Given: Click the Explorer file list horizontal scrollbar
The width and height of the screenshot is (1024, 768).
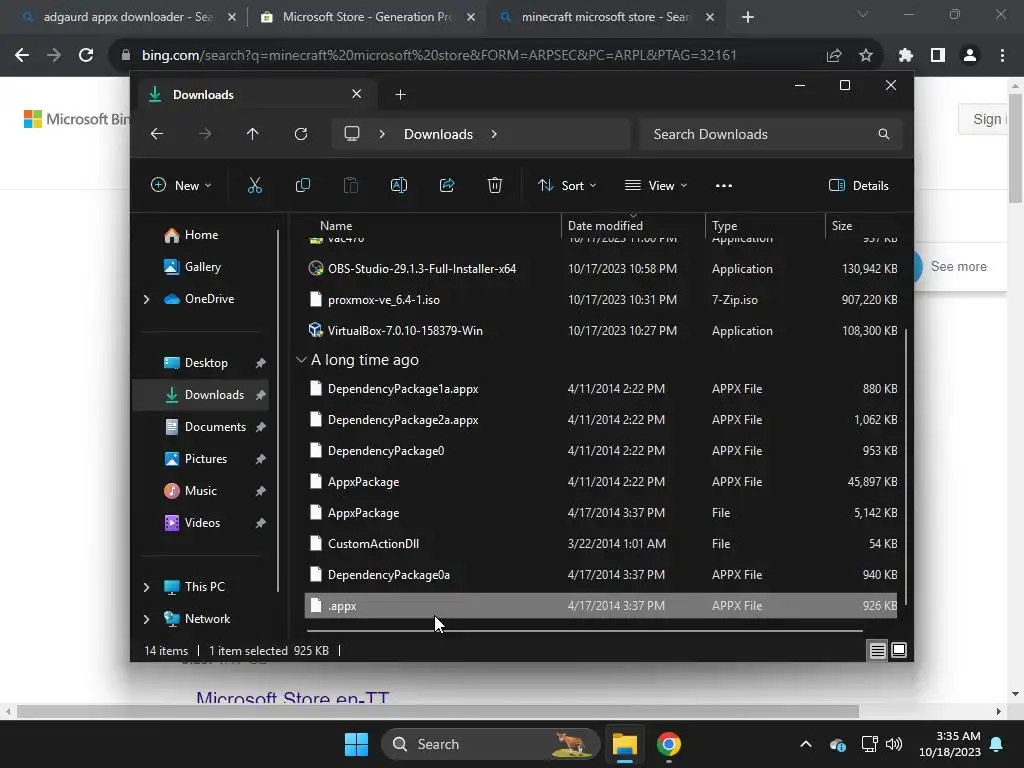Looking at the screenshot, I should pos(584,631).
